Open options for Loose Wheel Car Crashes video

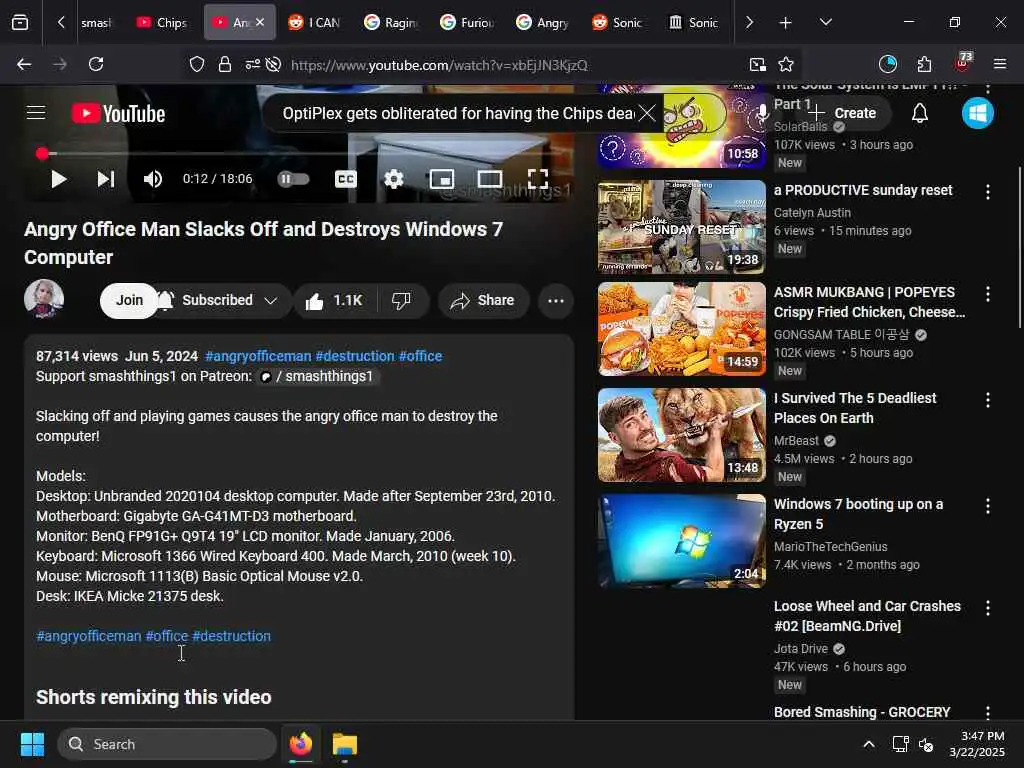click(987, 608)
